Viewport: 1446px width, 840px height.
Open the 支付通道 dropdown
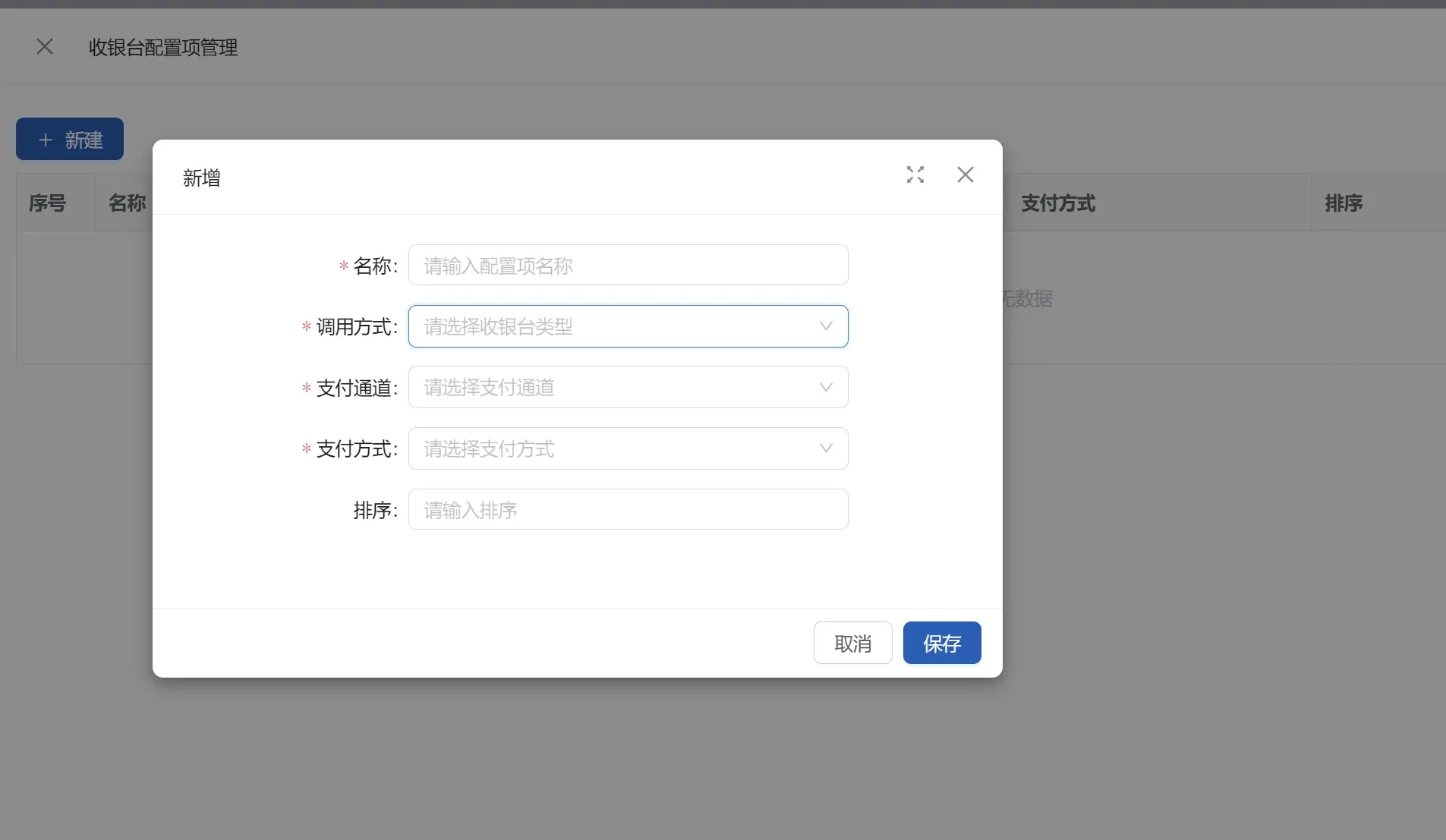pyautogui.click(x=628, y=387)
